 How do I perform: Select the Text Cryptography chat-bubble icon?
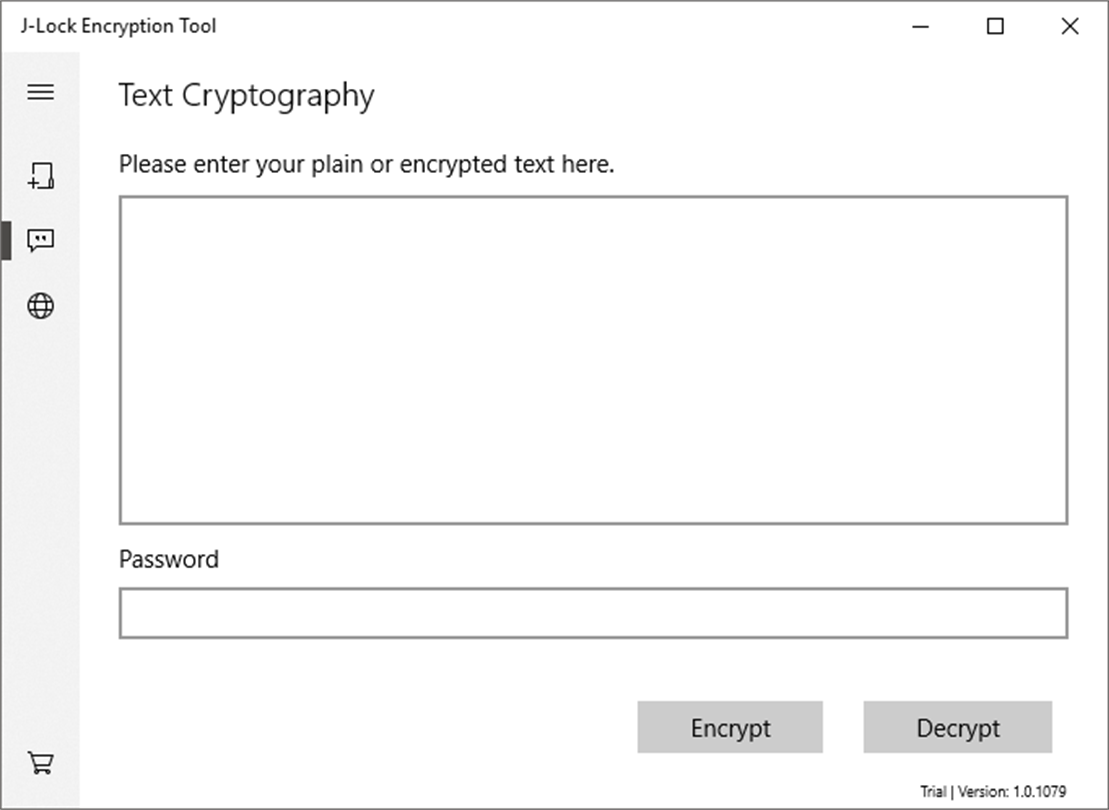click(x=40, y=240)
